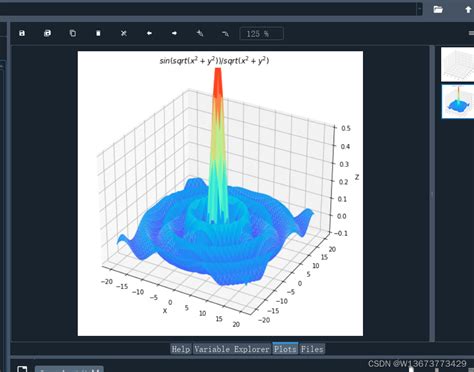Image resolution: width=474 pixels, height=372 pixels.
Task: Browse for a working directory with the folder icon
Action: coord(438,9)
